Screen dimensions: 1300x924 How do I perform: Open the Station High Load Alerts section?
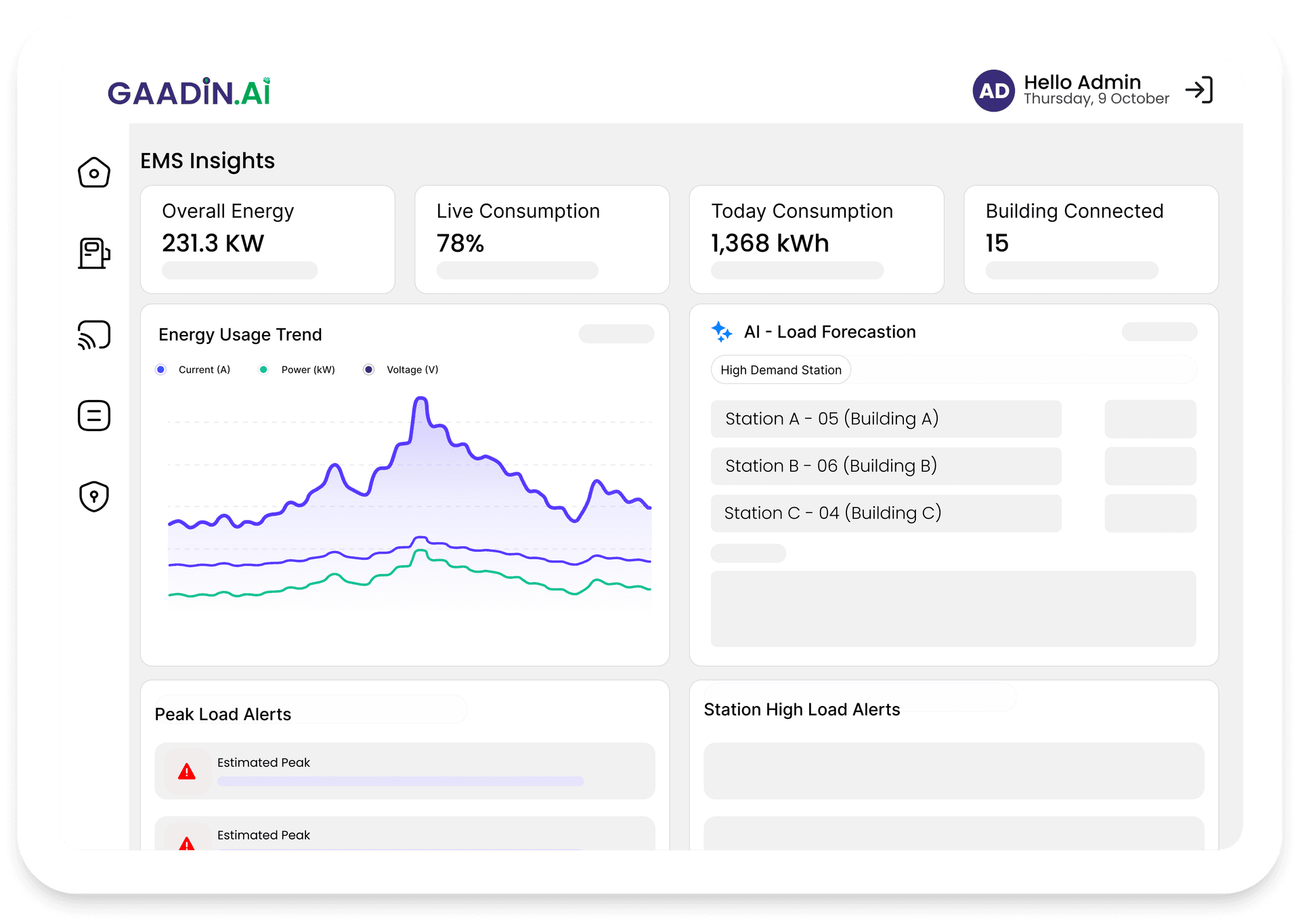pyautogui.click(x=802, y=709)
